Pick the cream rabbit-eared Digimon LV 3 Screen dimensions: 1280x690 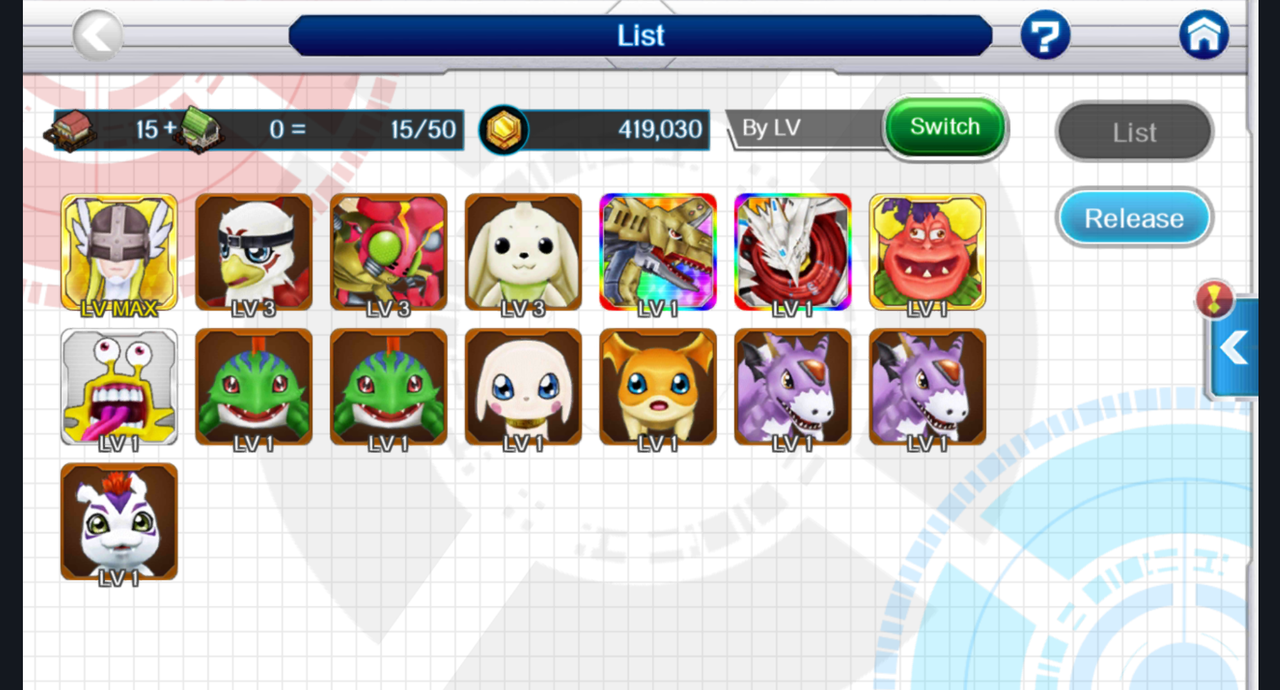tap(523, 253)
